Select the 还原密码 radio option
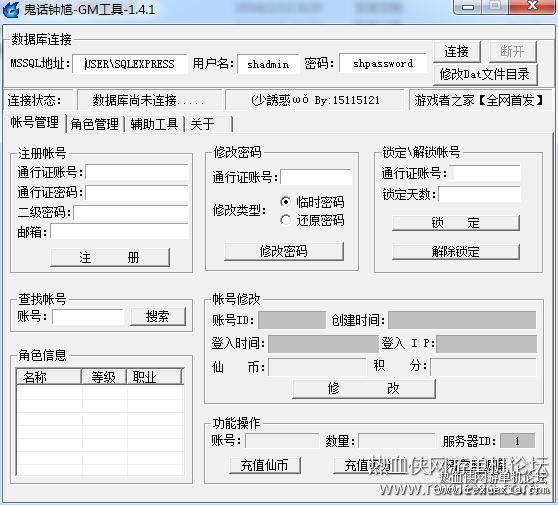Screen dimensions: 558x505 point(285,220)
